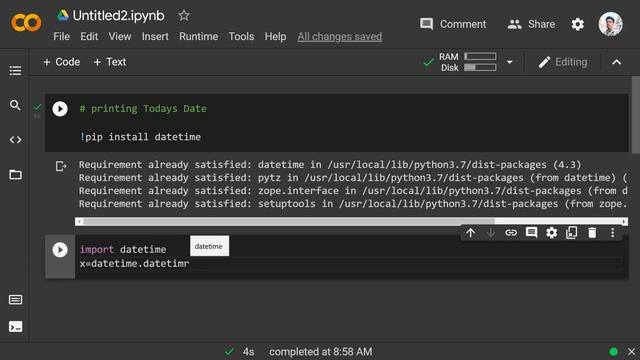Open the search and replace sidebar icon

pyautogui.click(x=15, y=105)
